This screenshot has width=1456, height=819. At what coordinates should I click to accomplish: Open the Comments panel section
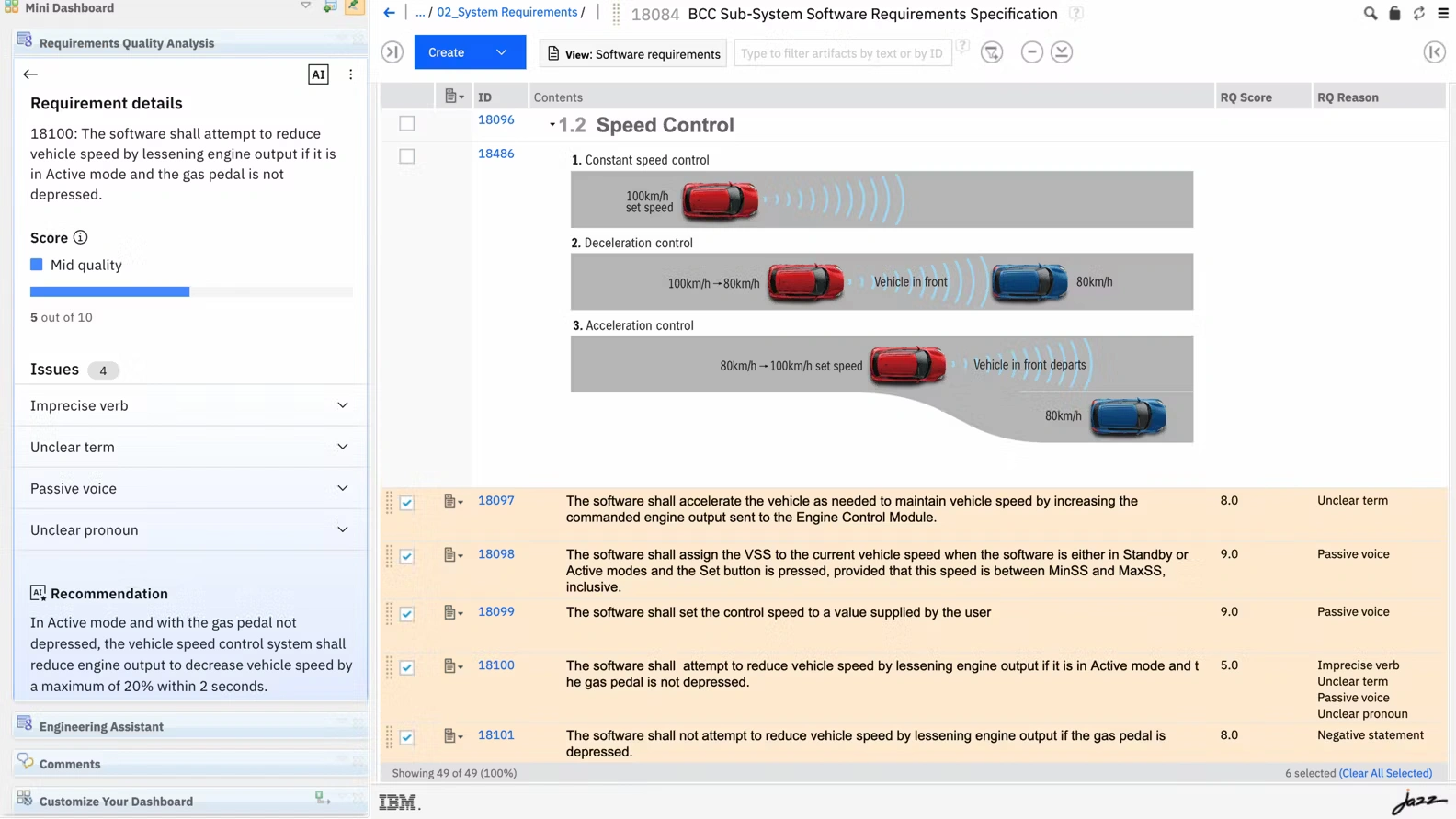click(x=70, y=764)
